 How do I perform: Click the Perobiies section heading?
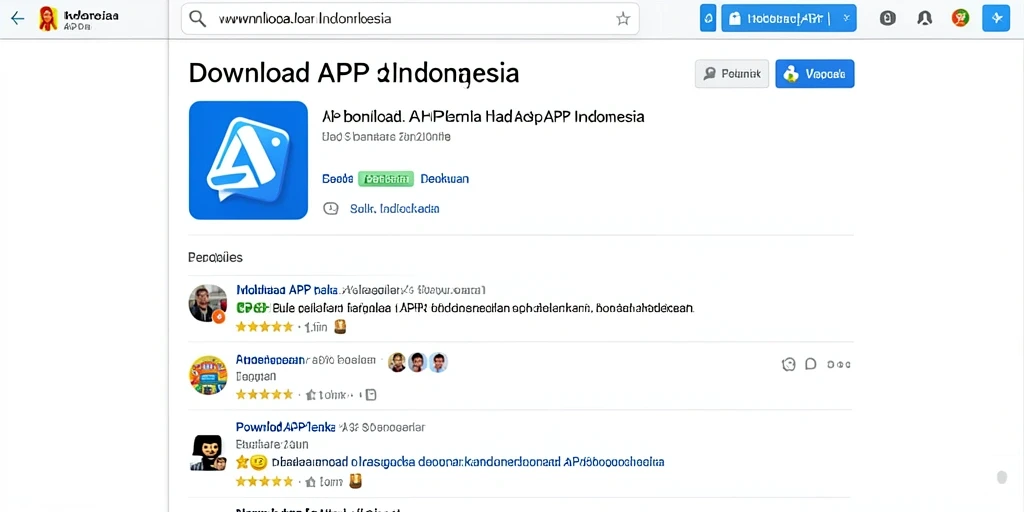tap(216, 257)
